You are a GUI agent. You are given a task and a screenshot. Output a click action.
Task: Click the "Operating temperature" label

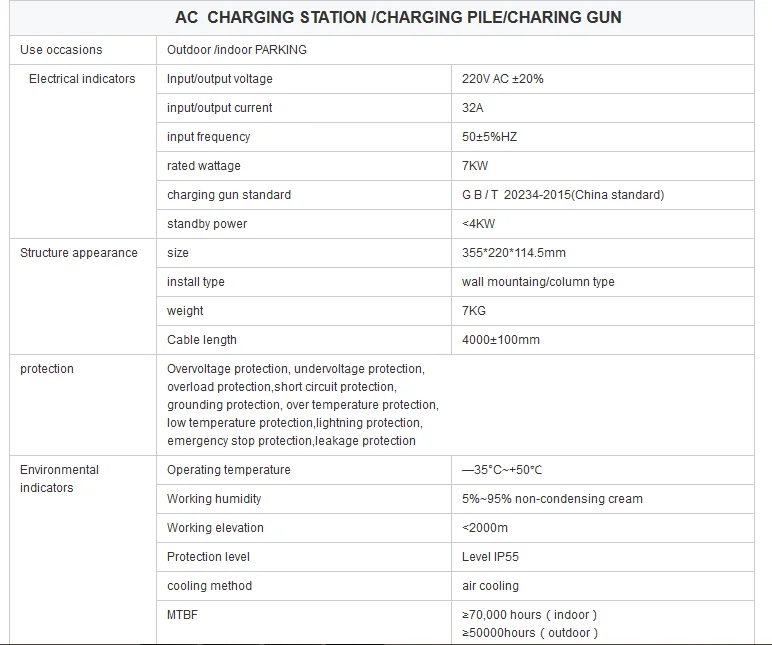pyautogui.click(x=229, y=470)
